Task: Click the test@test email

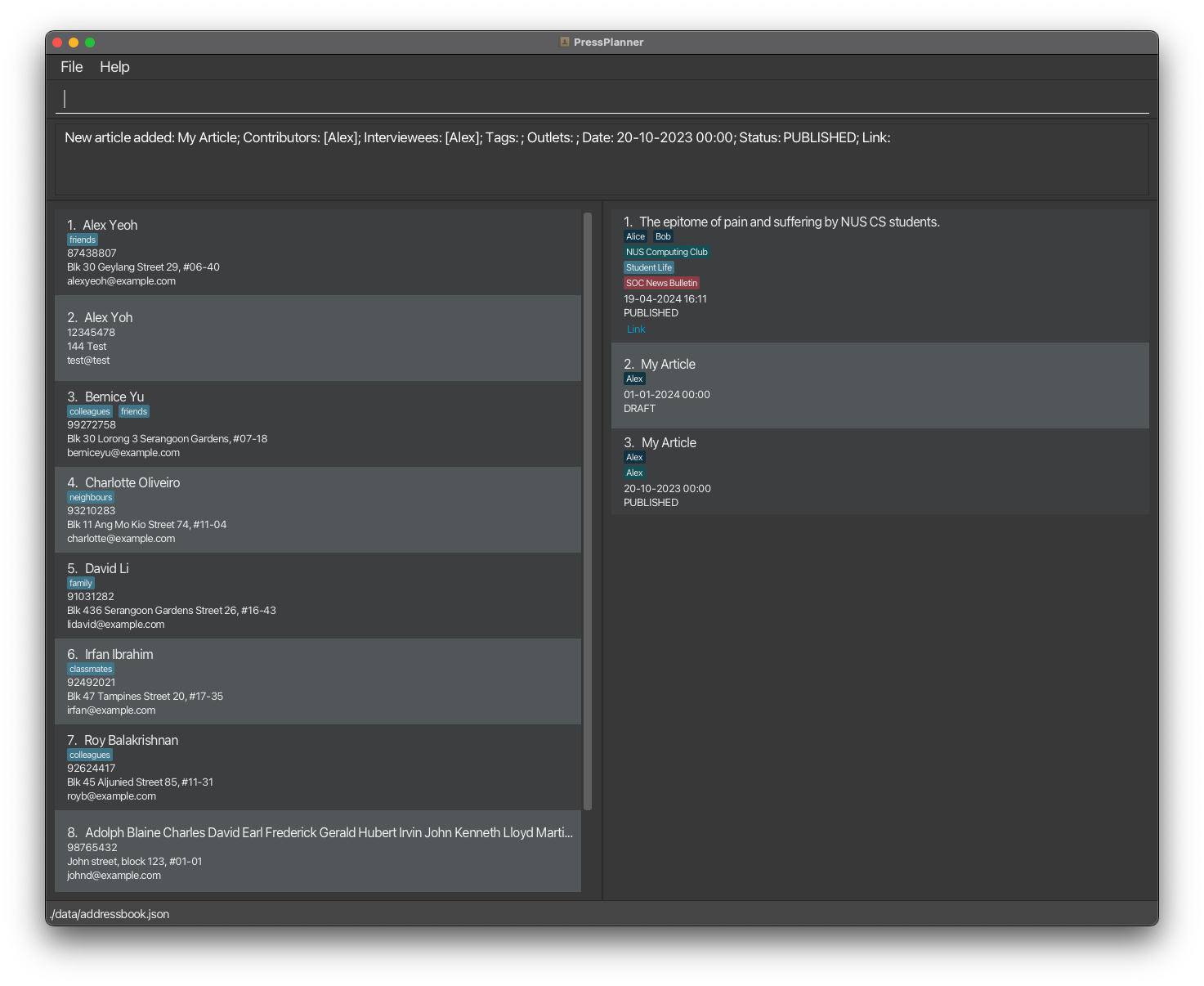Action: tap(88, 361)
